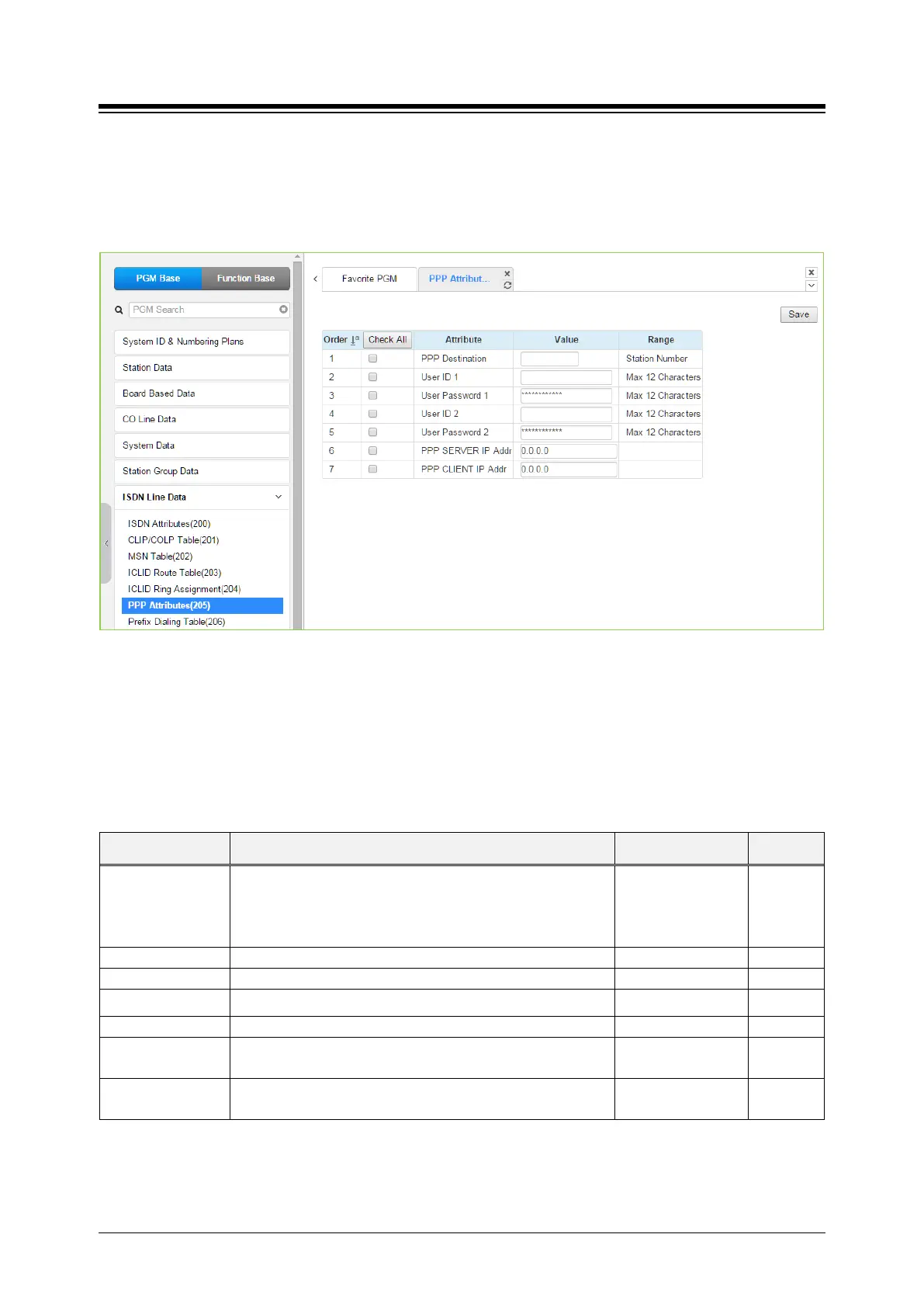Select PPP Attributes(205) in the sidebar
The height and width of the screenshot is (1307, 924).
202,605
